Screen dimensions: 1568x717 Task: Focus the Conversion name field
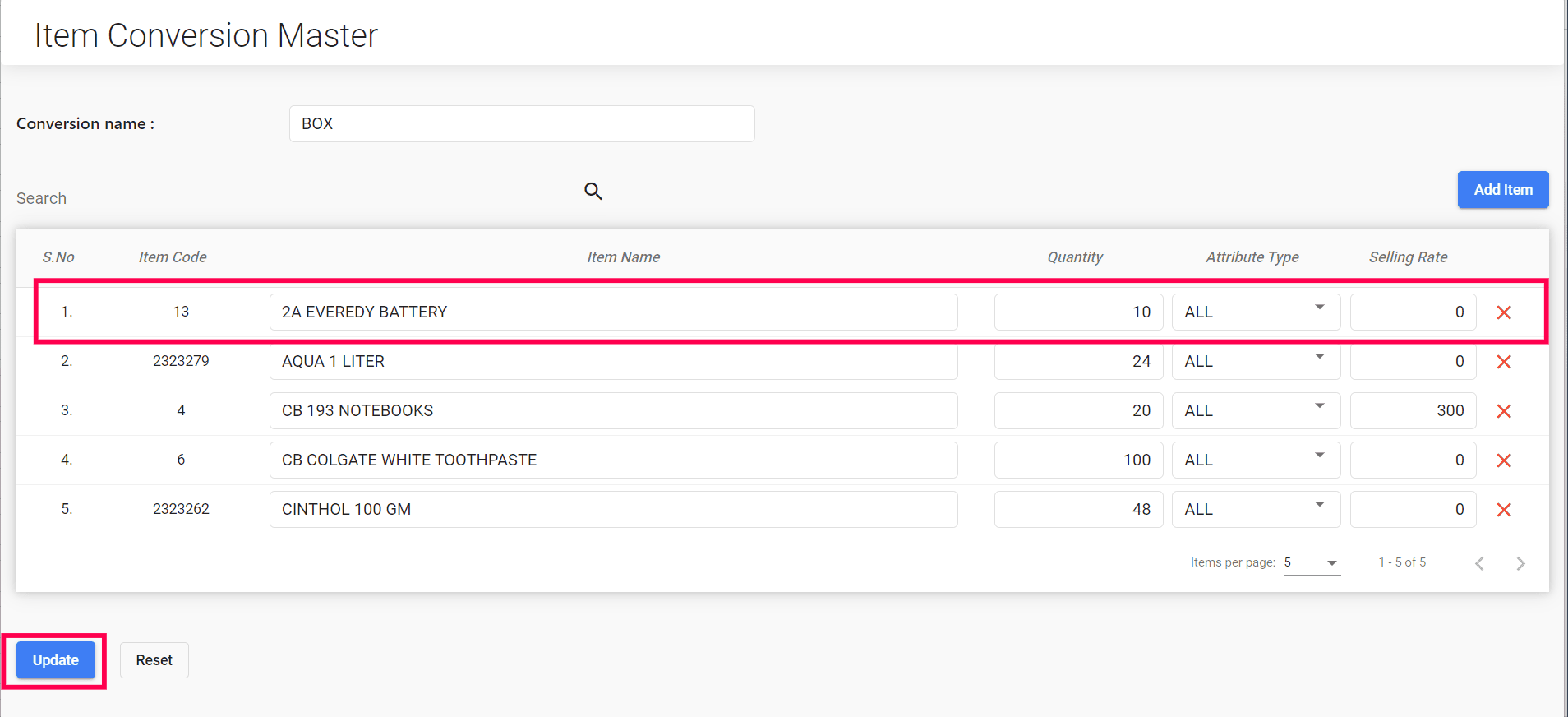[x=522, y=124]
